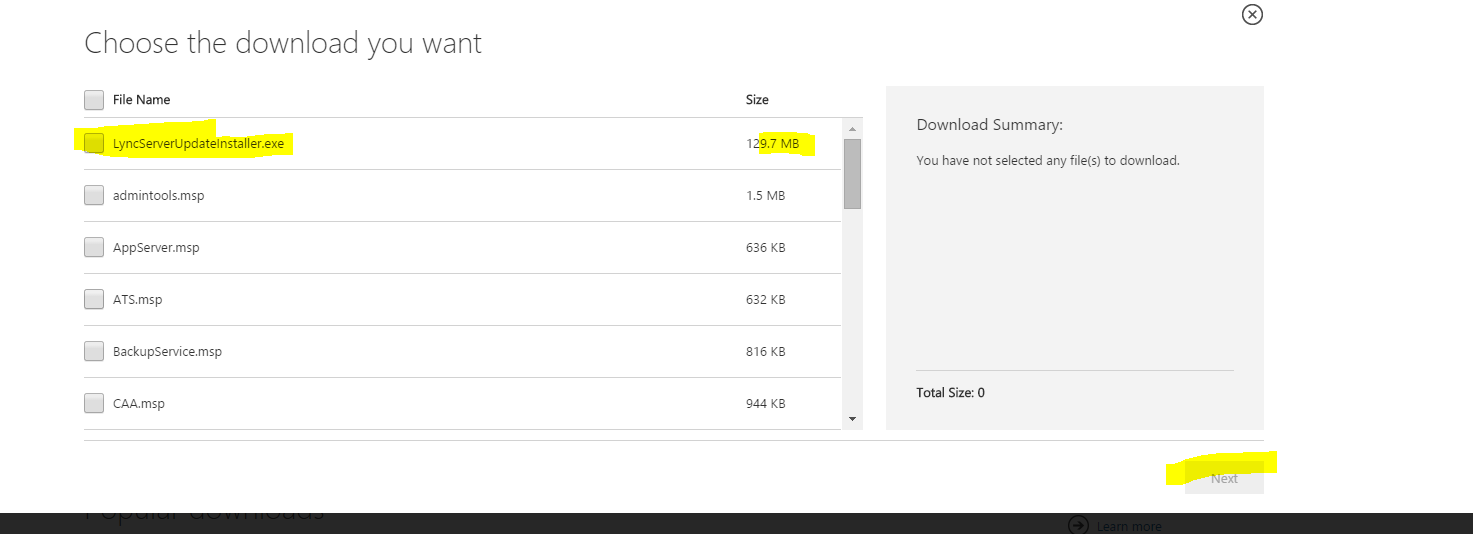Tick the select-all File Name checkbox

click(x=94, y=100)
